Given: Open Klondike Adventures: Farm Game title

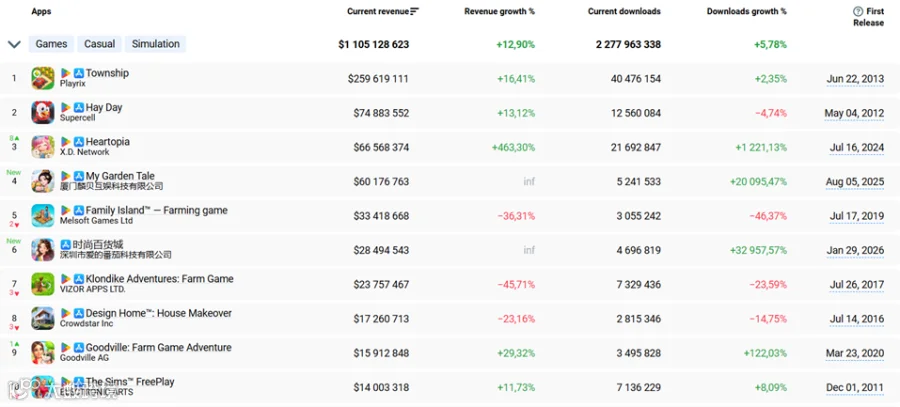Looking at the screenshot, I should coord(160,279).
